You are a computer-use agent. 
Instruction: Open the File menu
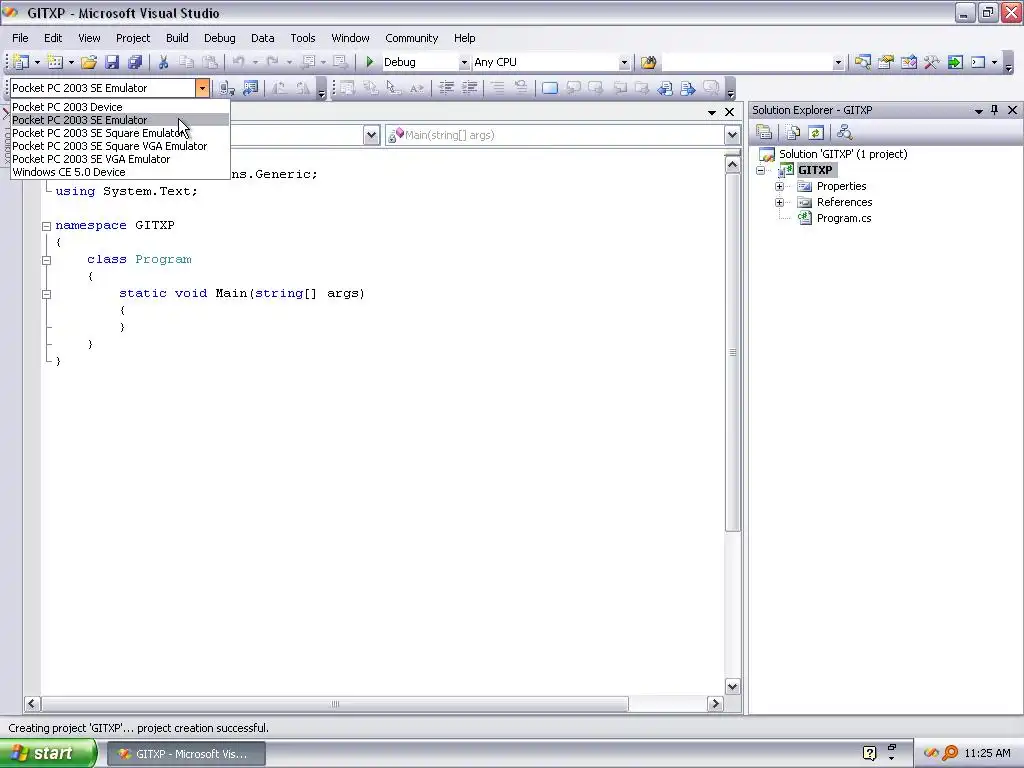[x=20, y=38]
